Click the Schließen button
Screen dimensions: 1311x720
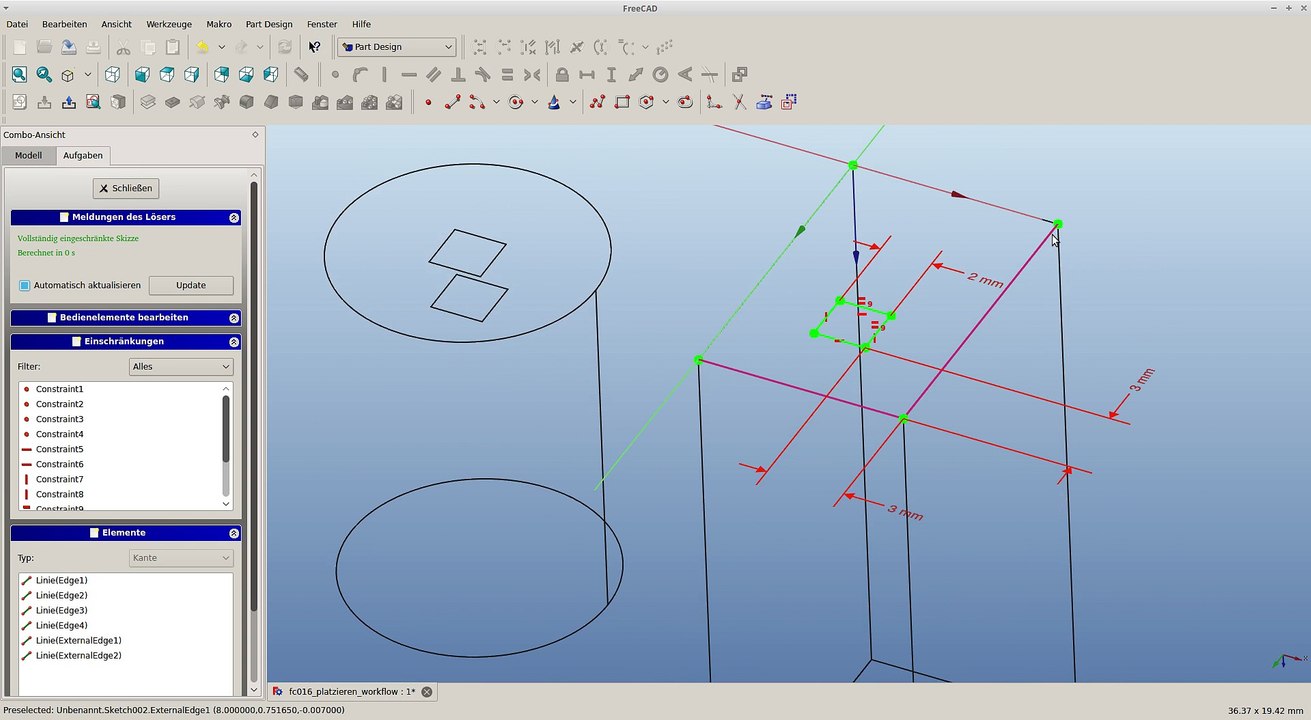point(126,188)
